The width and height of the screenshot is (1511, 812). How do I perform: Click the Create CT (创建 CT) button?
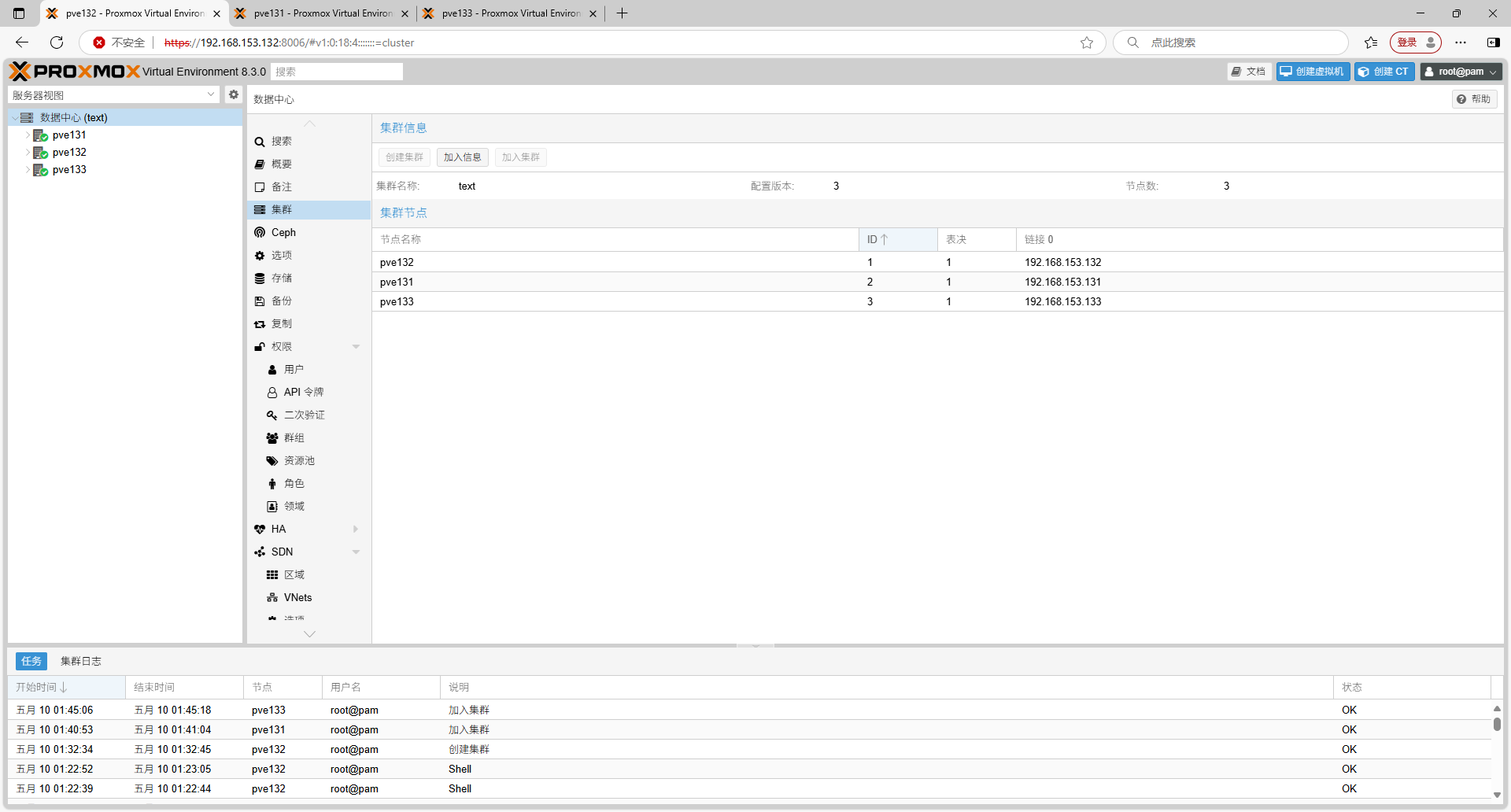tap(1384, 72)
